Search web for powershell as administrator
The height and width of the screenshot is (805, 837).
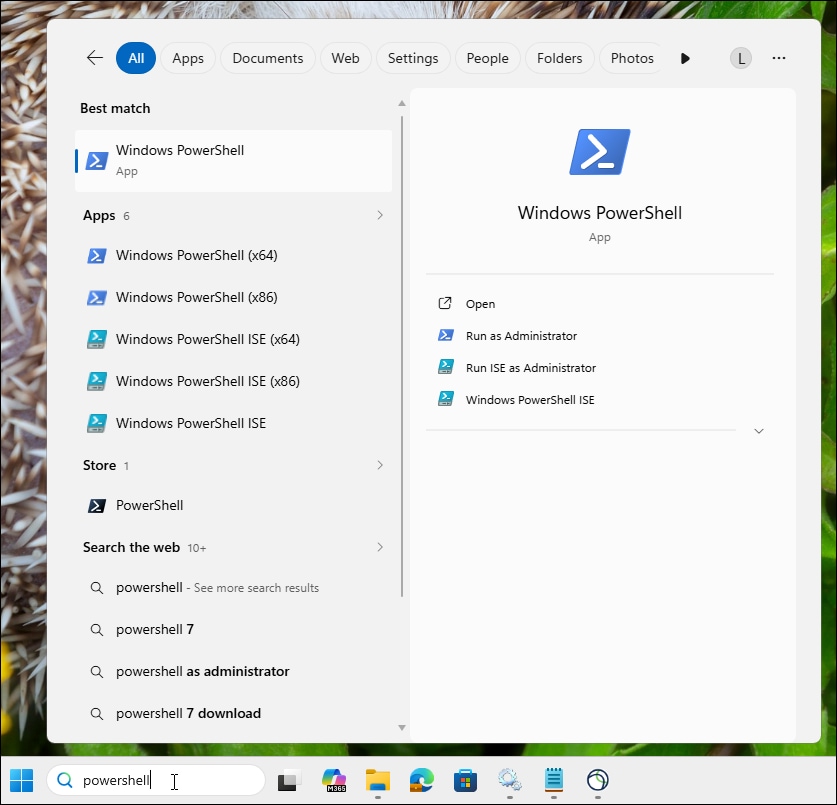[233, 672]
